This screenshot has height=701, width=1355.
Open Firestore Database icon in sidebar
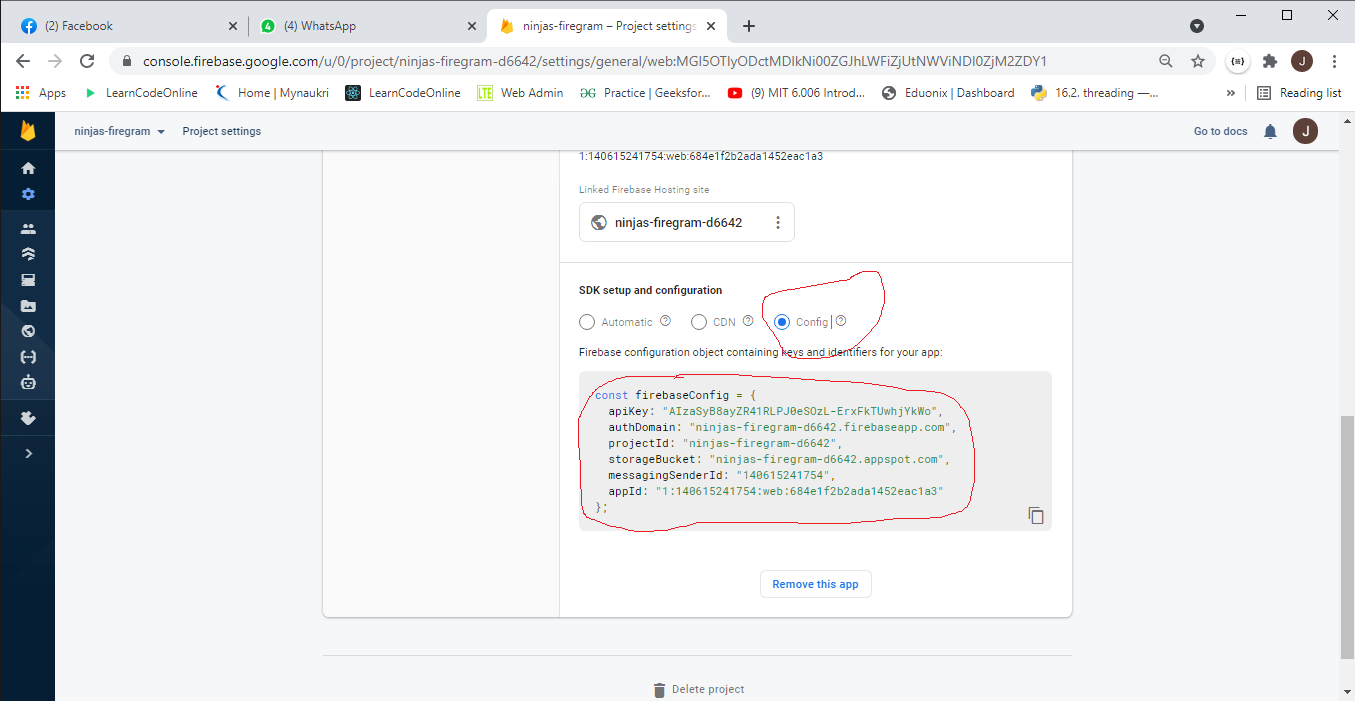click(x=28, y=254)
